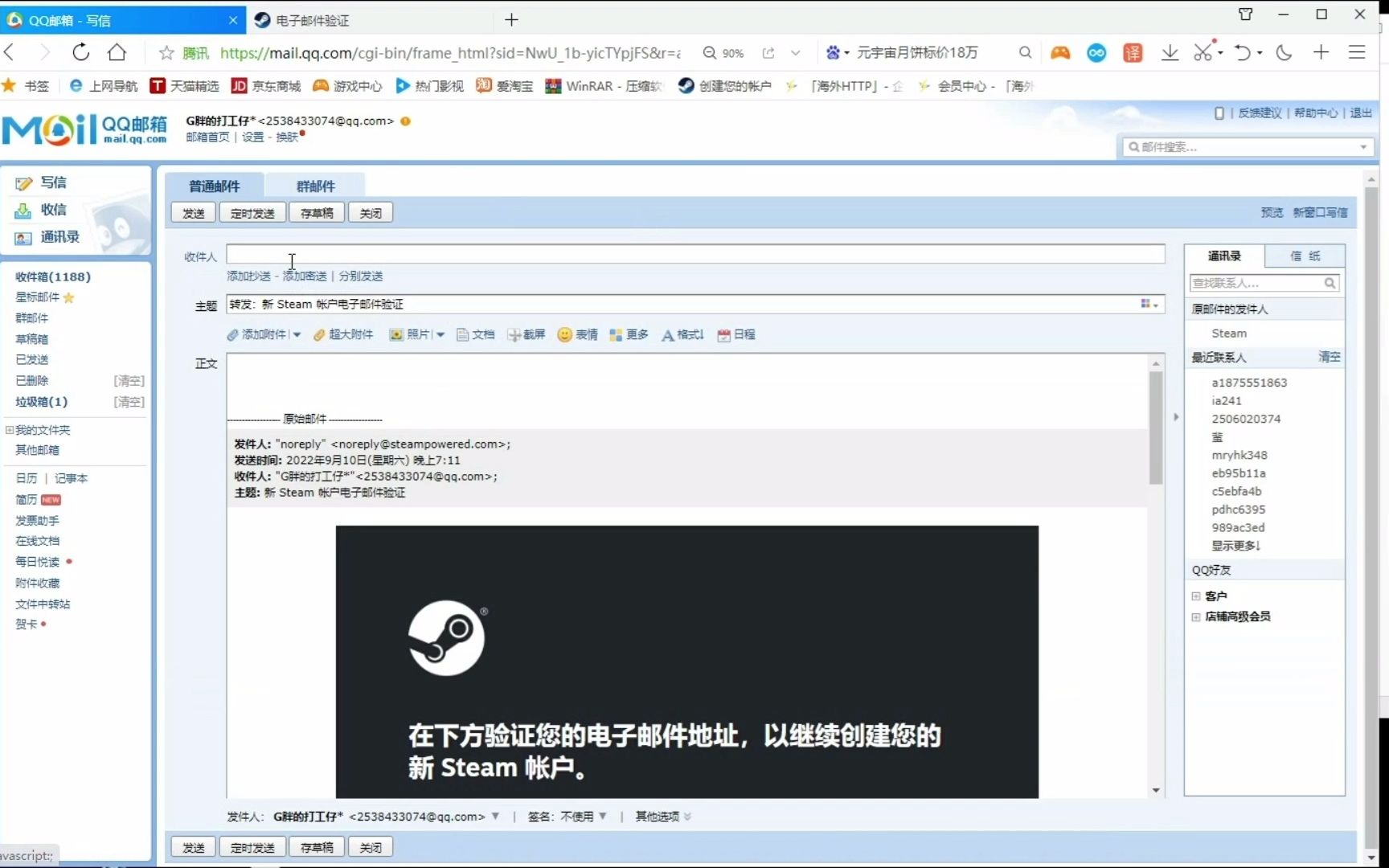Click 显示更多 in recent contacts
The width and height of the screenshot is (1389, 868).
coord(1236,546)
